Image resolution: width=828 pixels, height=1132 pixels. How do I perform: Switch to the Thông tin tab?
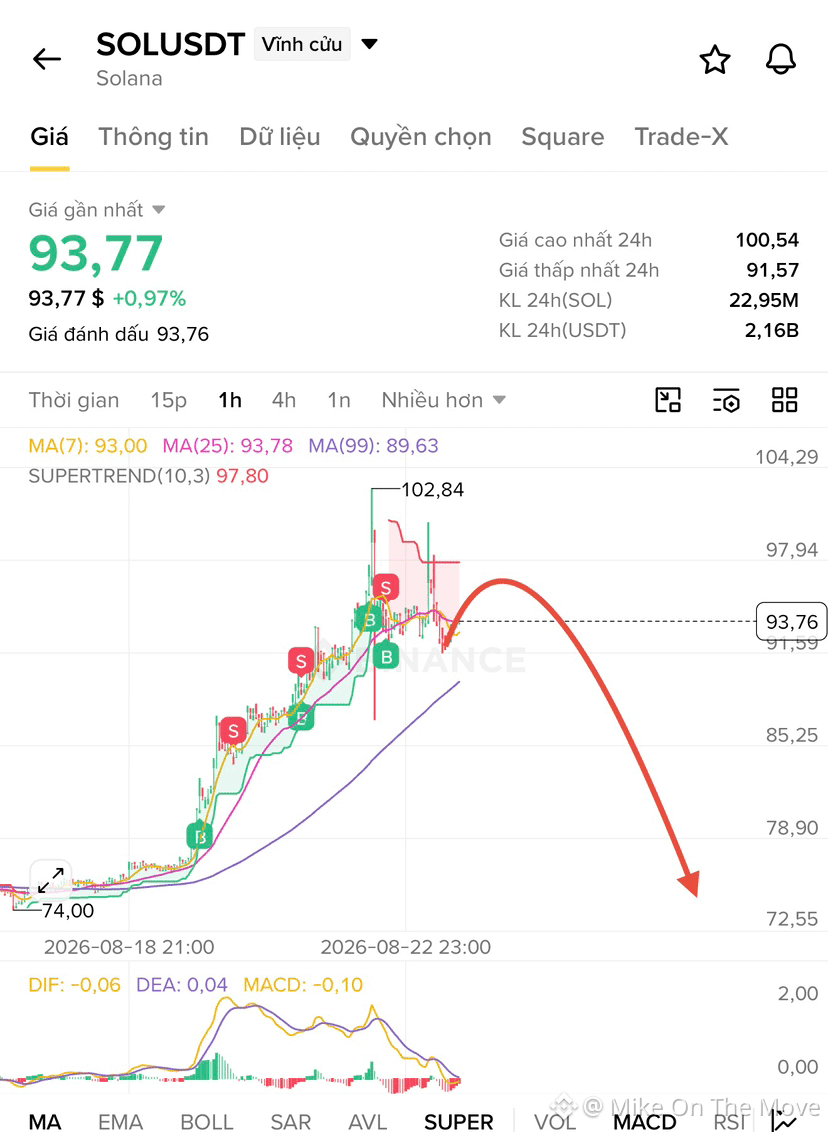[153, 136]
